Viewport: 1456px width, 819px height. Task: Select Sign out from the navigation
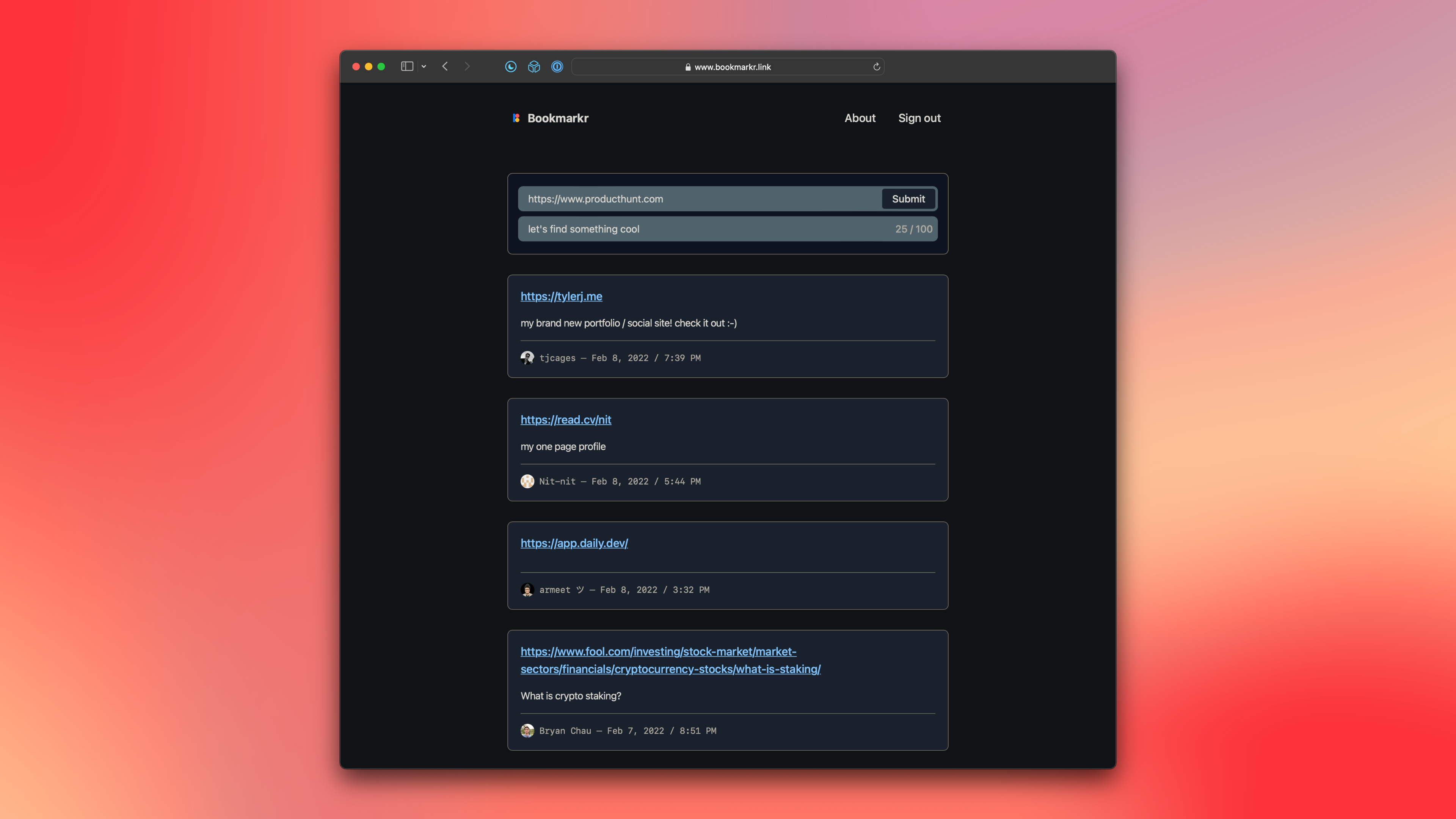point(919,118)
